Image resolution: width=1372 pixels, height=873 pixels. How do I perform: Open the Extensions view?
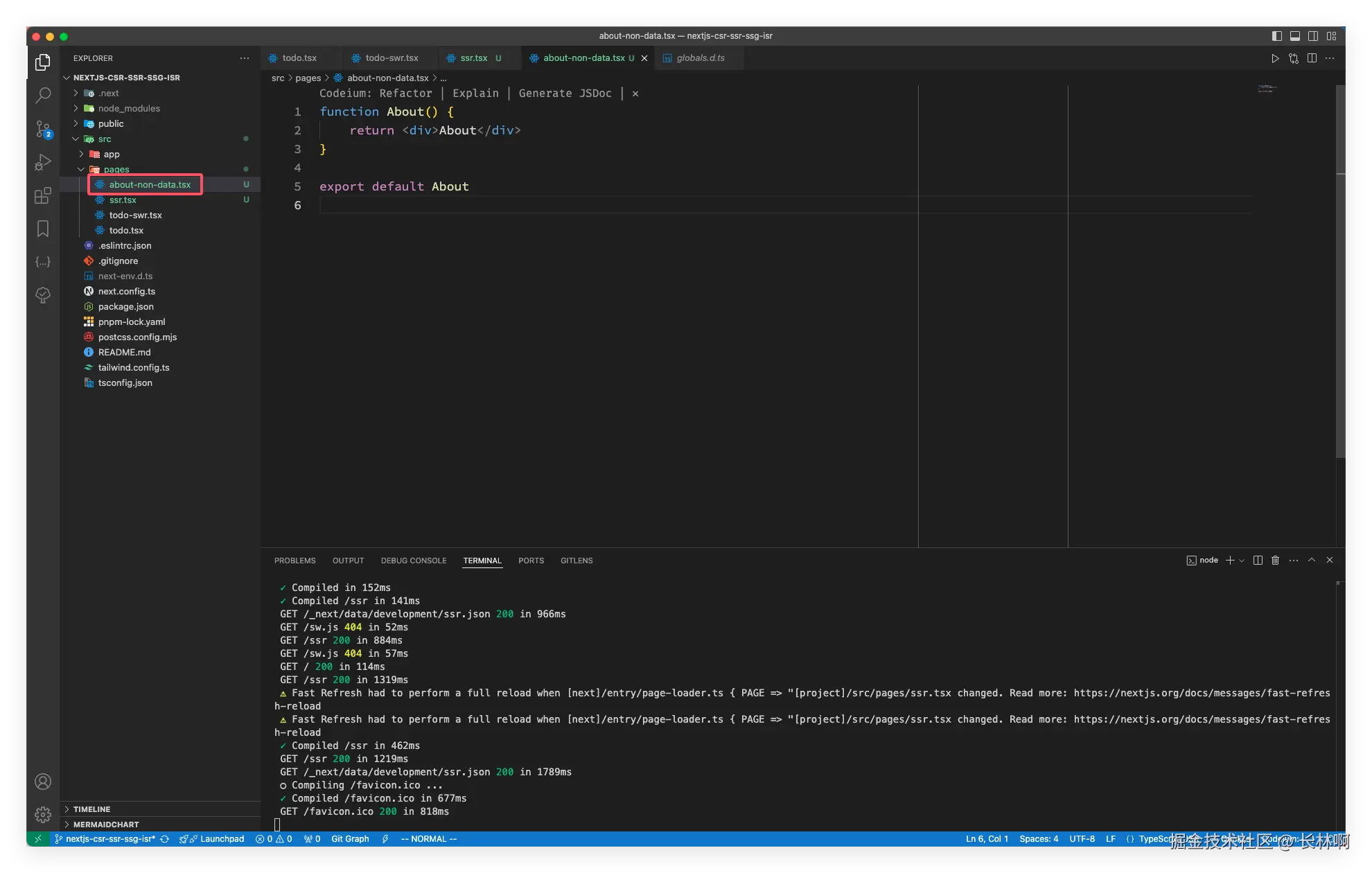43,195
